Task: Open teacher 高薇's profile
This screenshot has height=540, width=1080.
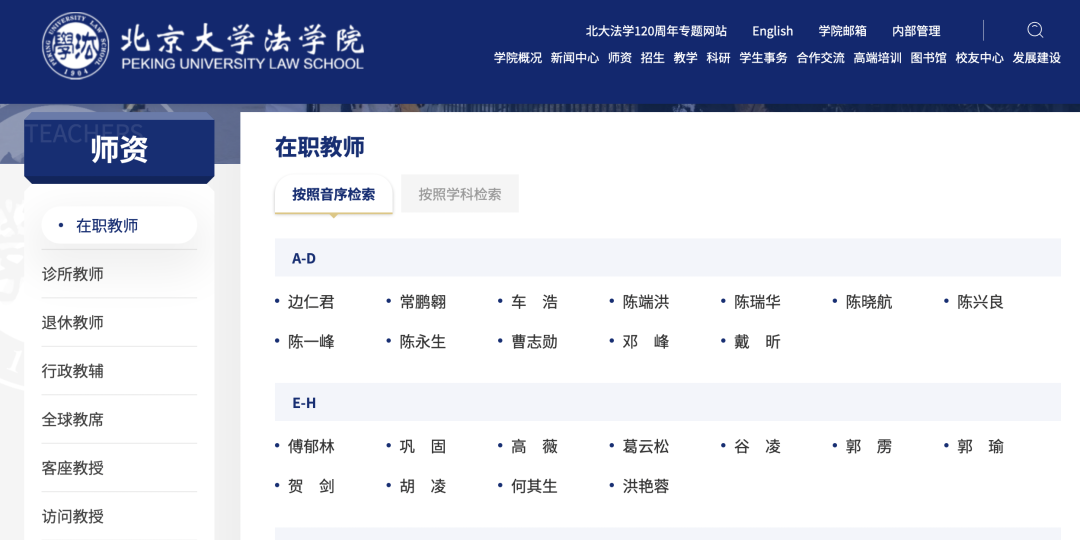Action: [534, 446]
